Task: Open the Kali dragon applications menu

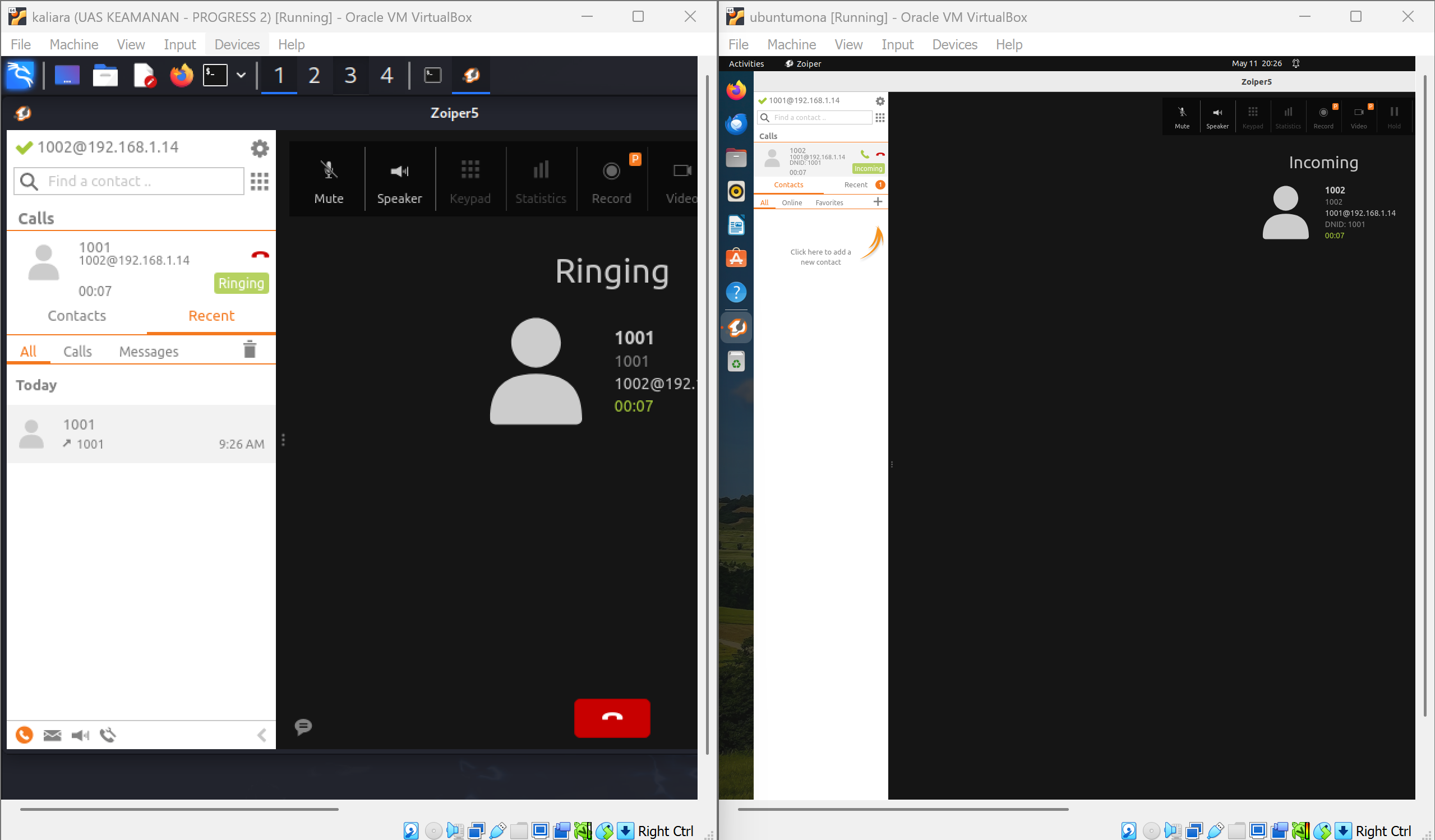Action: 21,75
